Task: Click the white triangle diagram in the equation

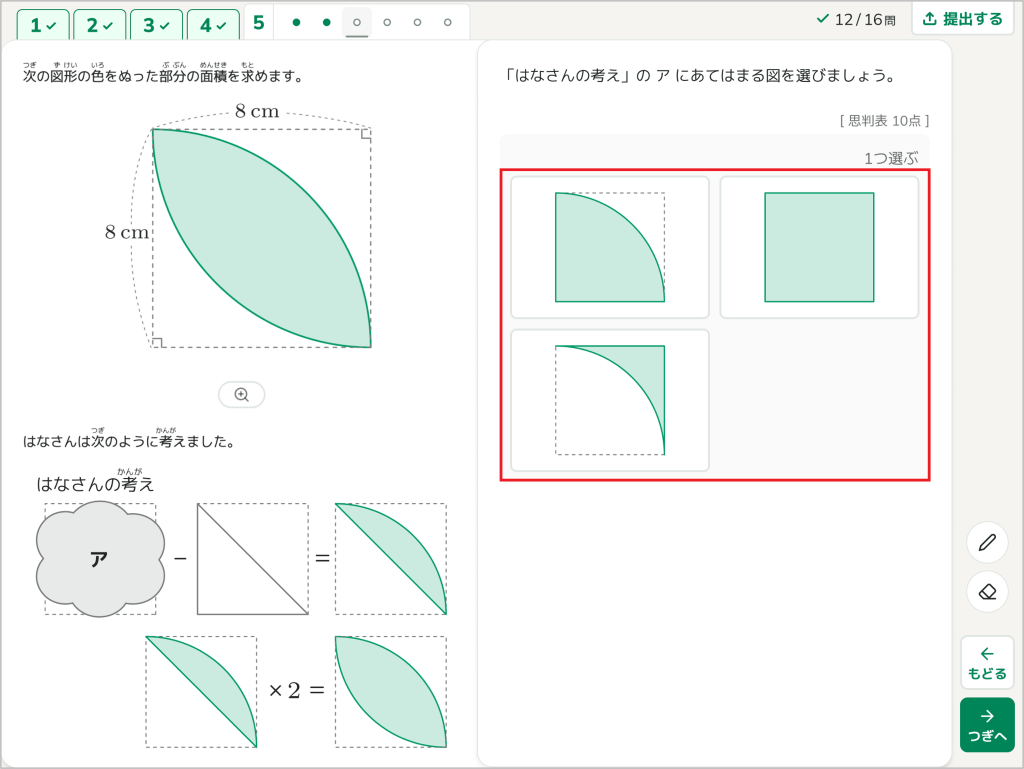Action: coord(253,559)
